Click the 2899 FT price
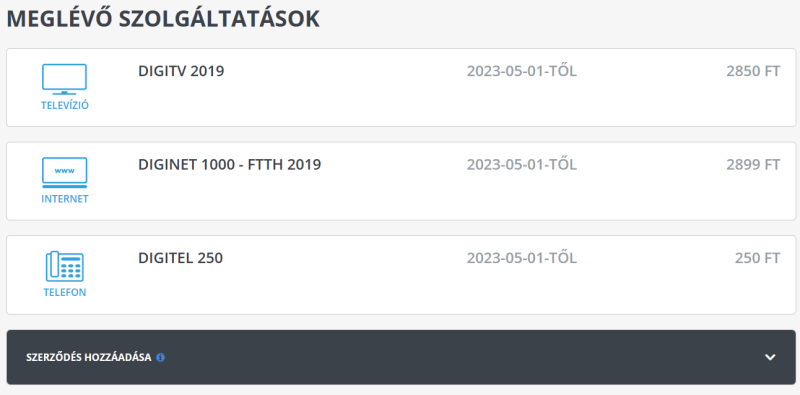Viewport: 800px width, 395px height. point(753,164)
